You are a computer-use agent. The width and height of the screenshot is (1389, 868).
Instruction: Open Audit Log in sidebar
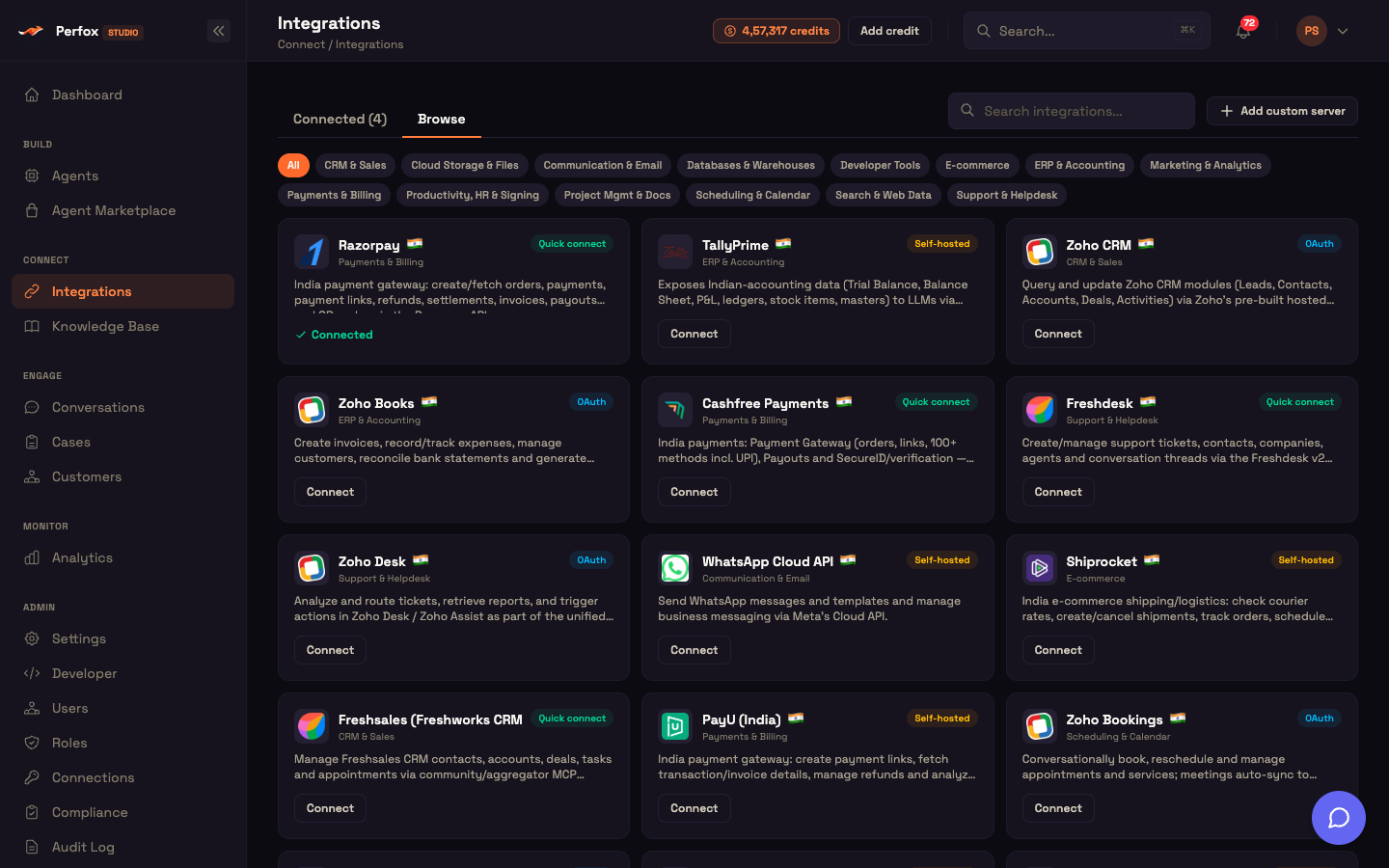click(x=123, y=847)
